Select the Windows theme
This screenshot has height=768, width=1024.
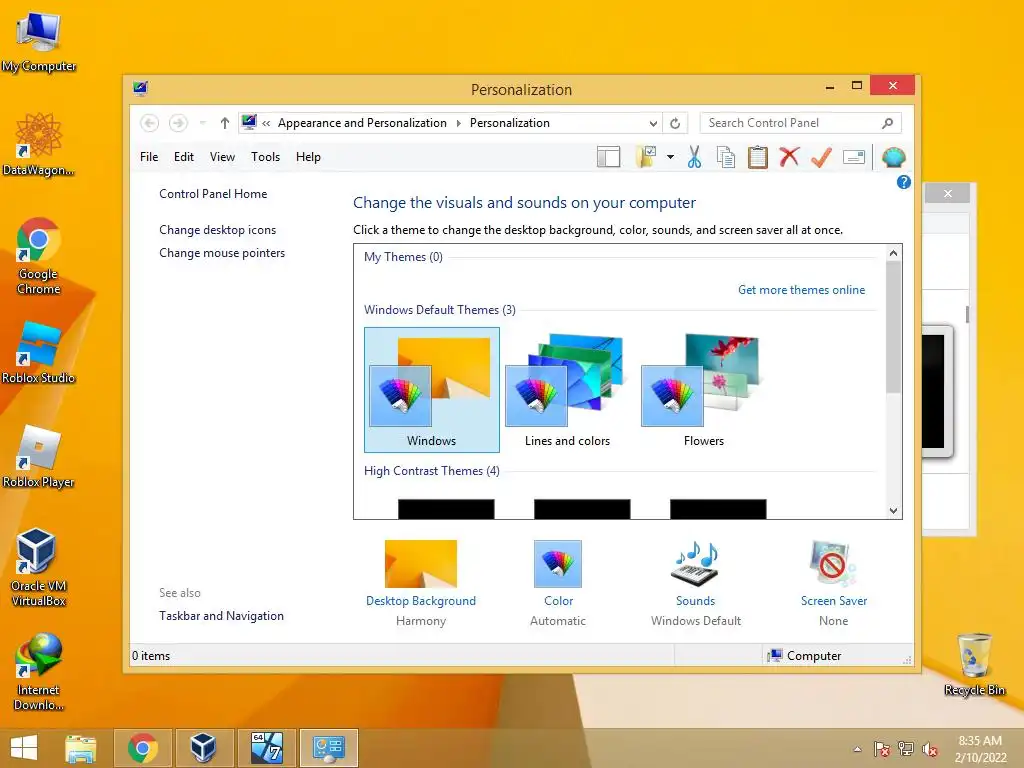click(432, 390)
